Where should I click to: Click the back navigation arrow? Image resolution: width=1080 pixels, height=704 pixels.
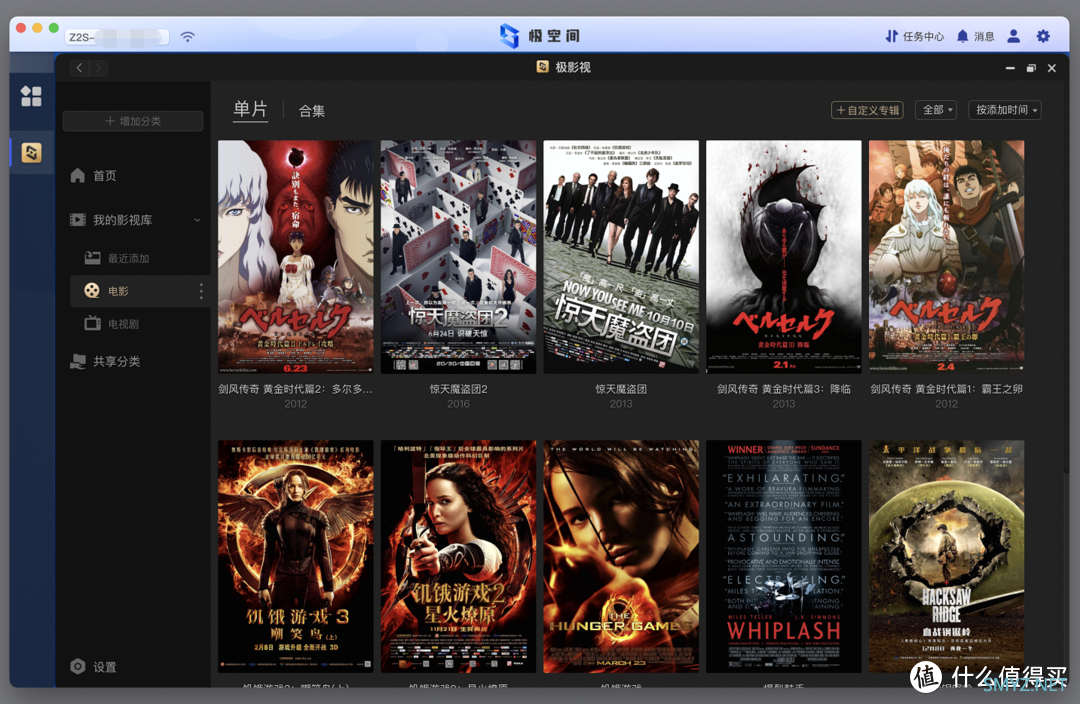click(x=79, y=68)
